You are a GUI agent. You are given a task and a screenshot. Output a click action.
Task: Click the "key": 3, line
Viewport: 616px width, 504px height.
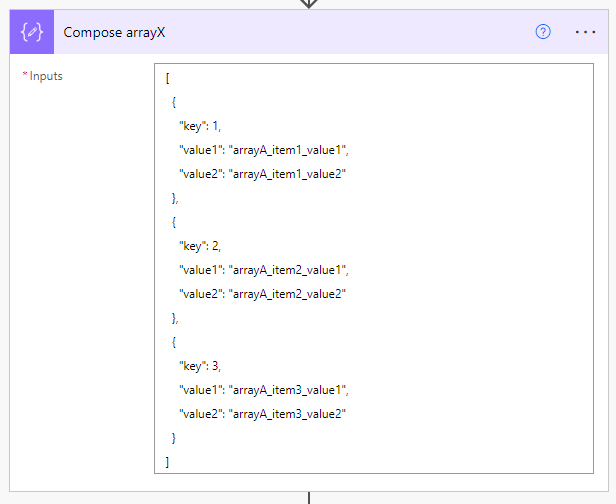[200, 367]
